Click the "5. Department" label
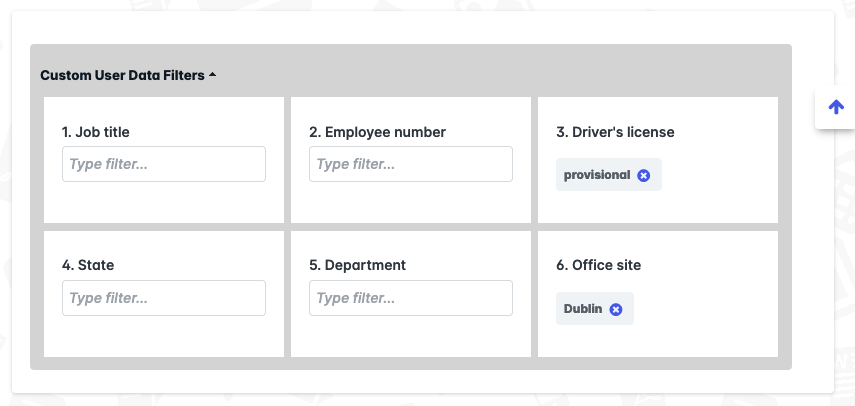This screenshot has height=406, width=855. [x=357, y=265]
